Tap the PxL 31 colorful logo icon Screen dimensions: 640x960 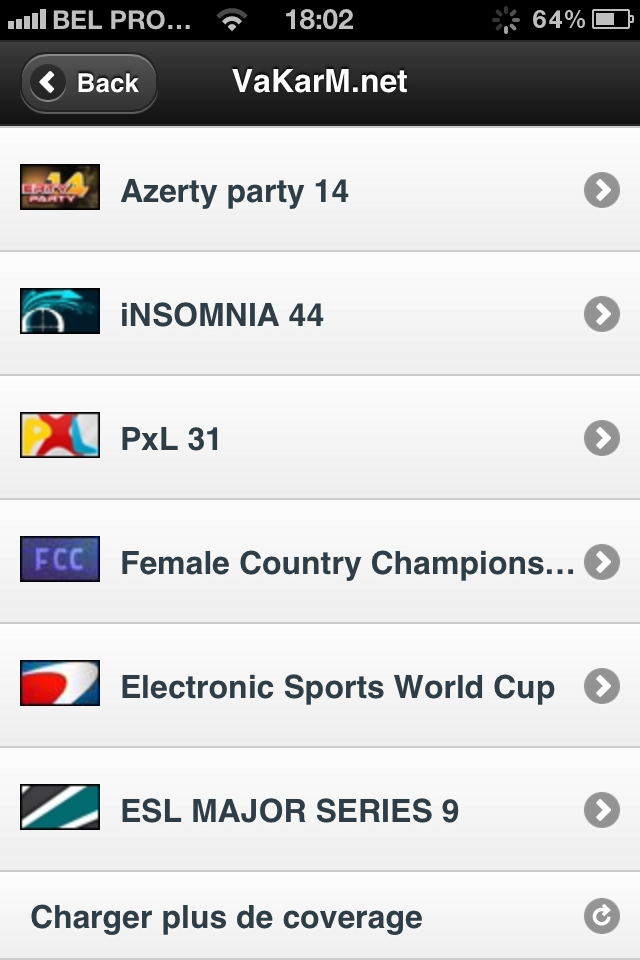(x=60, y=435)
